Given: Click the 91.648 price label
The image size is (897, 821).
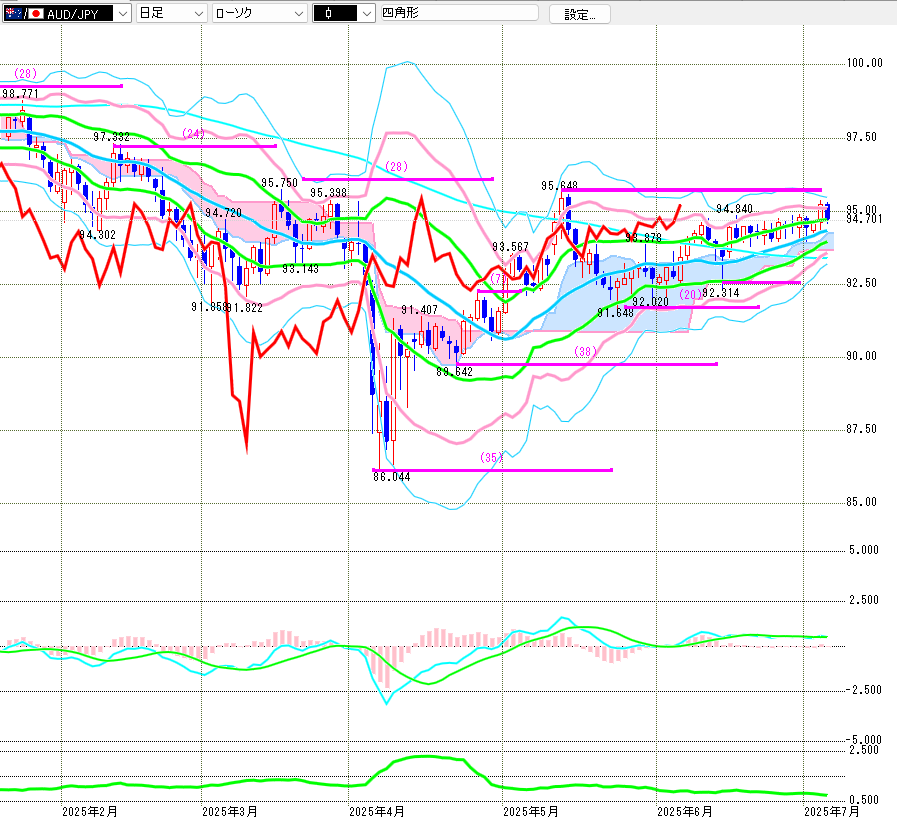Looking at the screenshot, I should [x=616, y=313].
